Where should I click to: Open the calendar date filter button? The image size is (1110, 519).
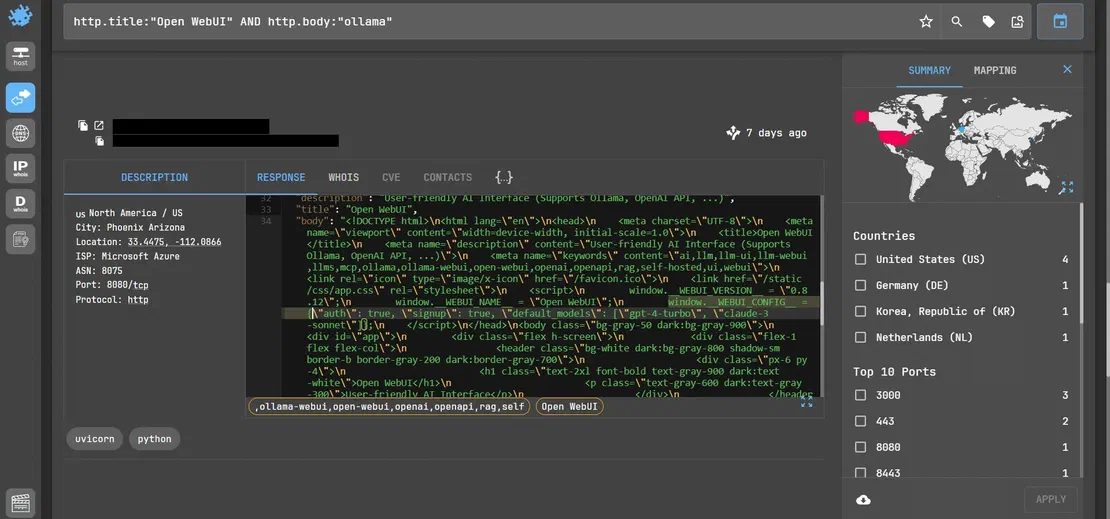click(1060, 21)
